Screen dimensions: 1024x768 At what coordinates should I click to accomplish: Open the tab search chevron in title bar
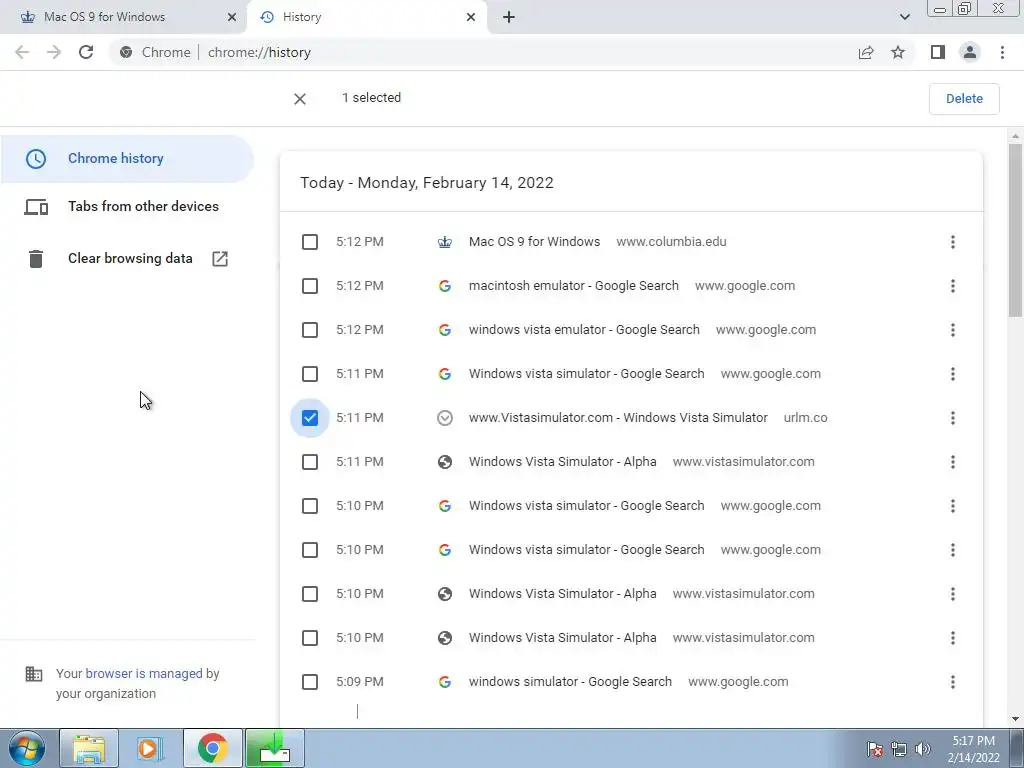pyautogui.click(x=904, y=17)
